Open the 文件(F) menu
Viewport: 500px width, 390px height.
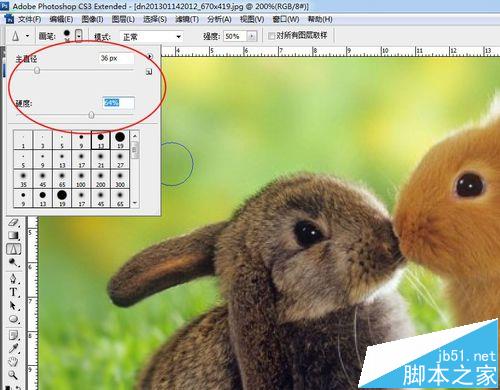click(x=29, y=19)
